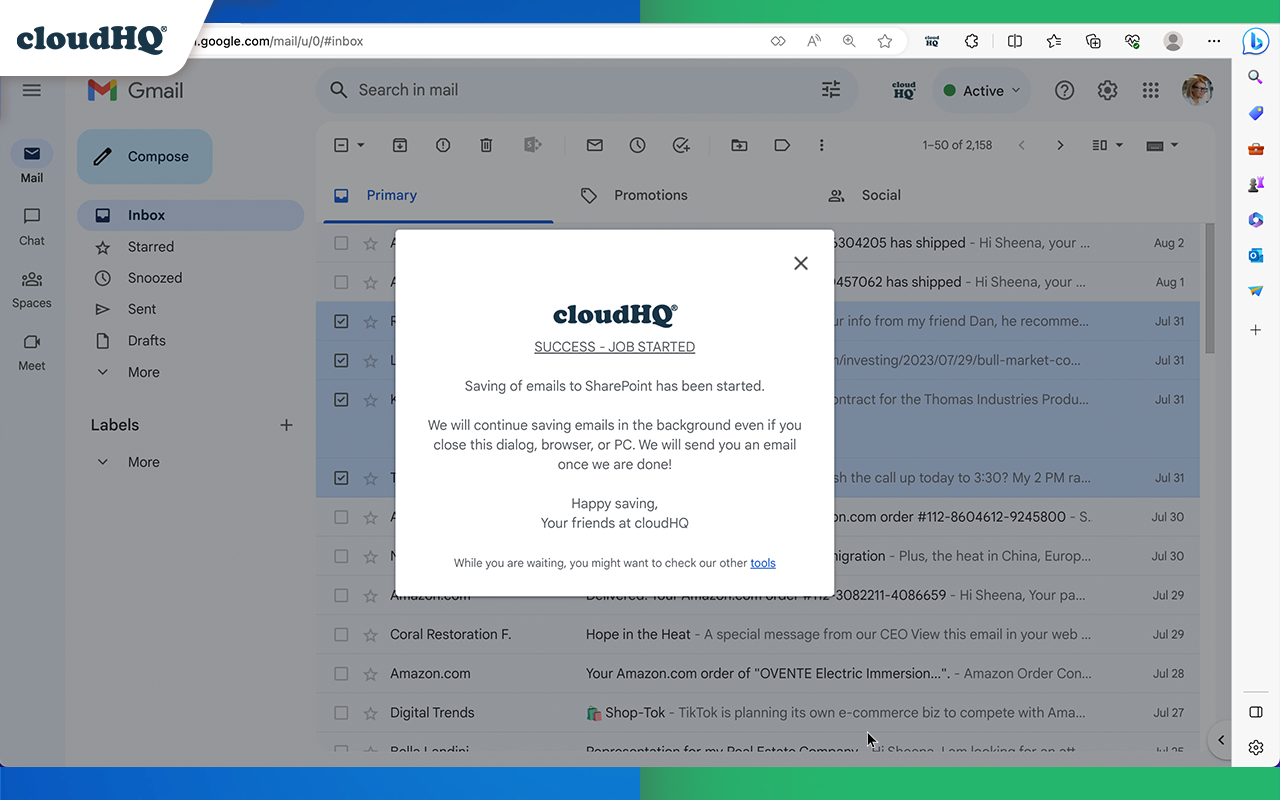Uncheck the bull-market investing email
The height and width of the screenshot is (800, 1280).
[x=341, y=360]
